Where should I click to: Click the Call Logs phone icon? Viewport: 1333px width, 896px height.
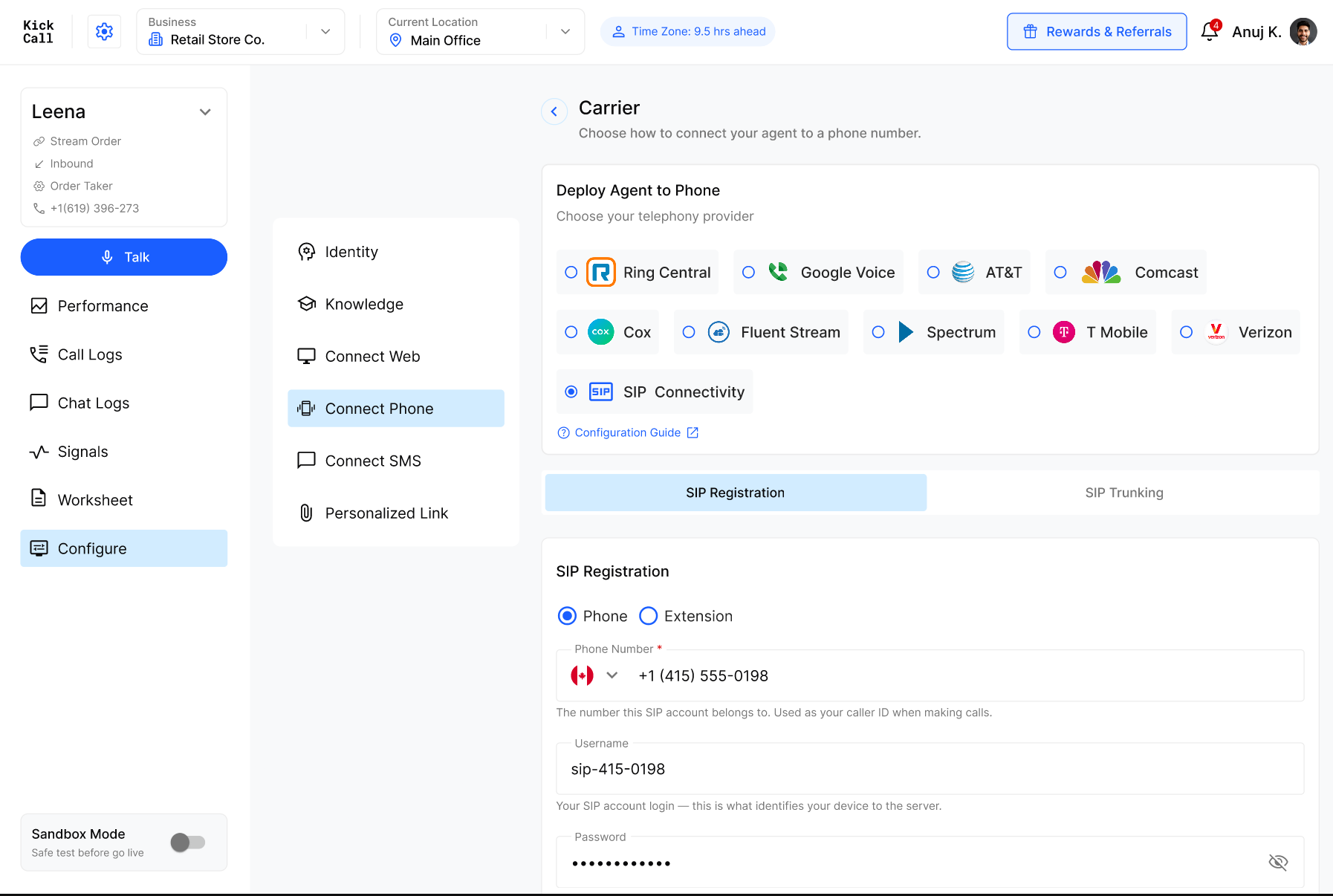pos(39,354)
